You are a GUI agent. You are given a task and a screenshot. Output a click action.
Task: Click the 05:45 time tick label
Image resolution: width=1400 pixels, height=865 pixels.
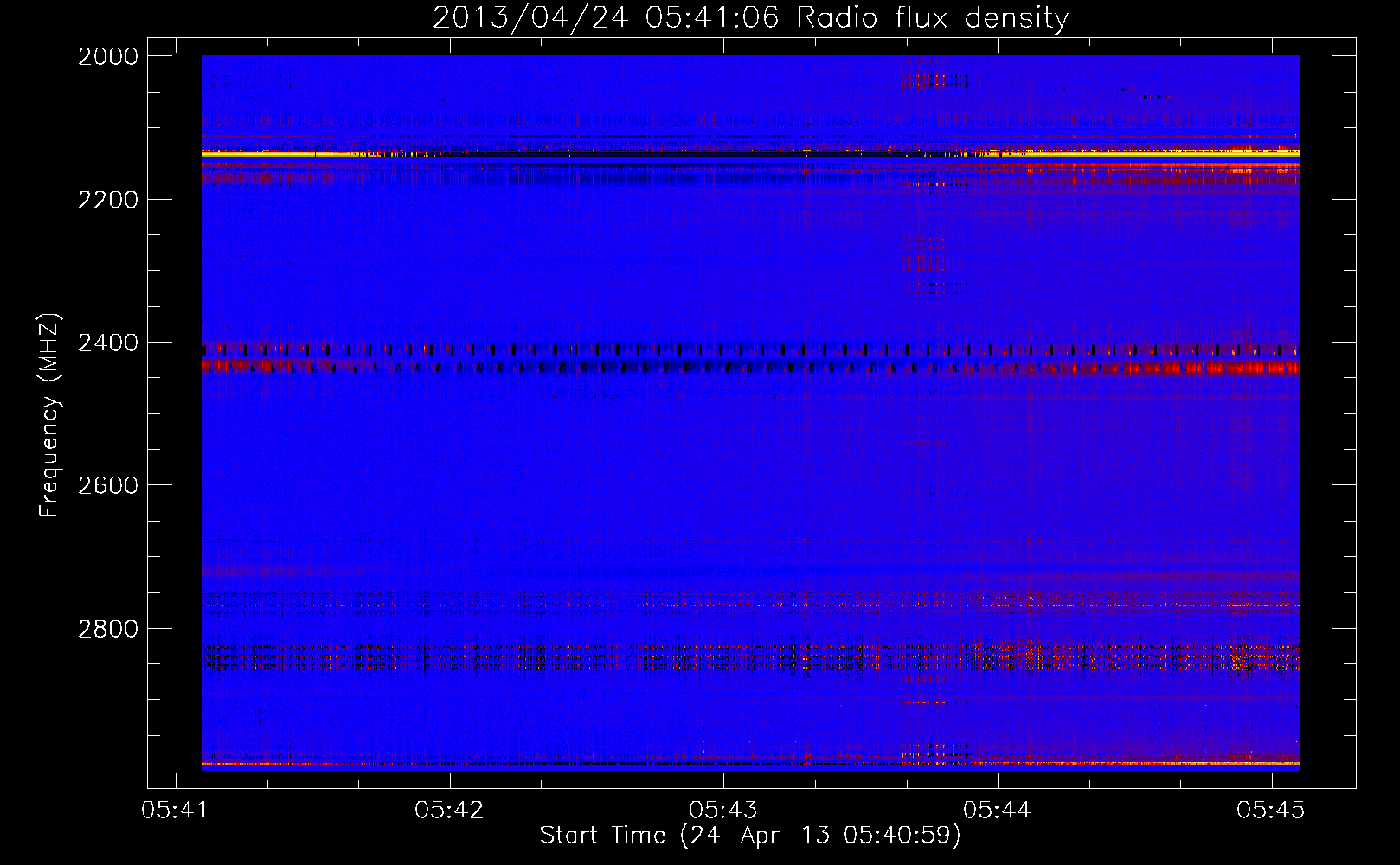[1271, 810]
